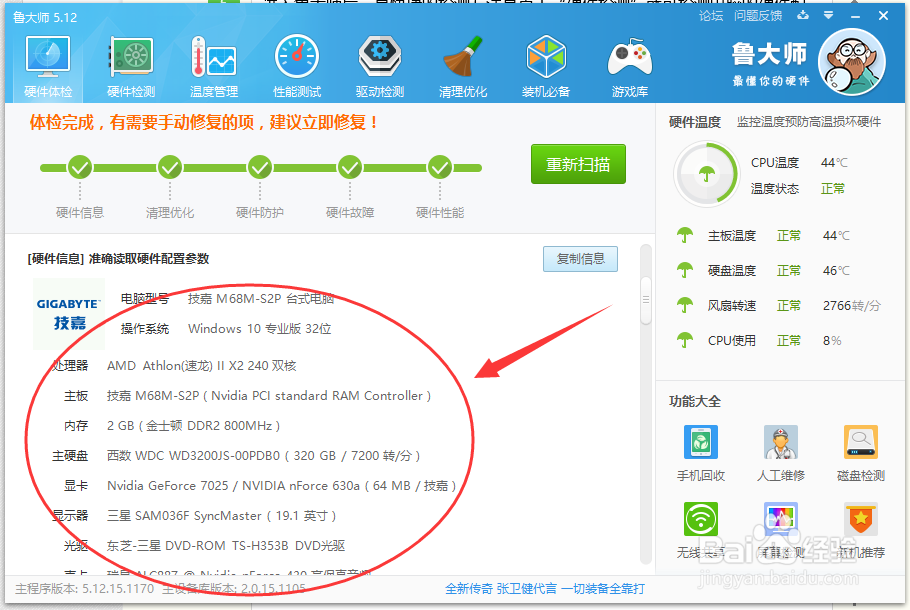Viewport: 910px width, 610px height.
Task: Open 装机必备 essential software
Action: (546, 67)
